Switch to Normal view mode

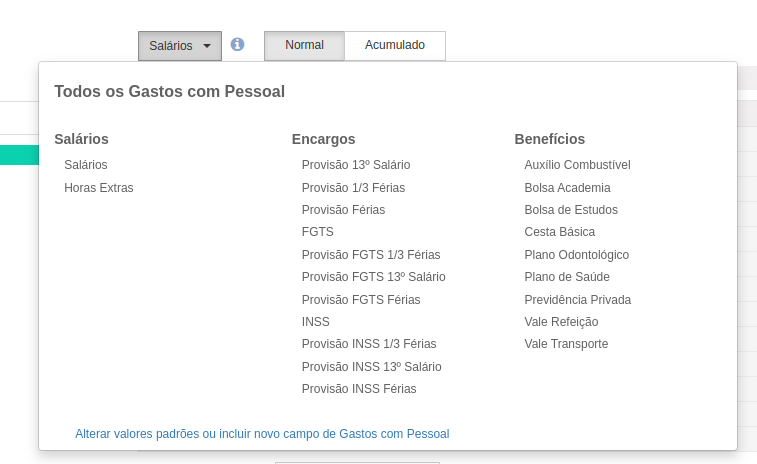tap(304, 45)
